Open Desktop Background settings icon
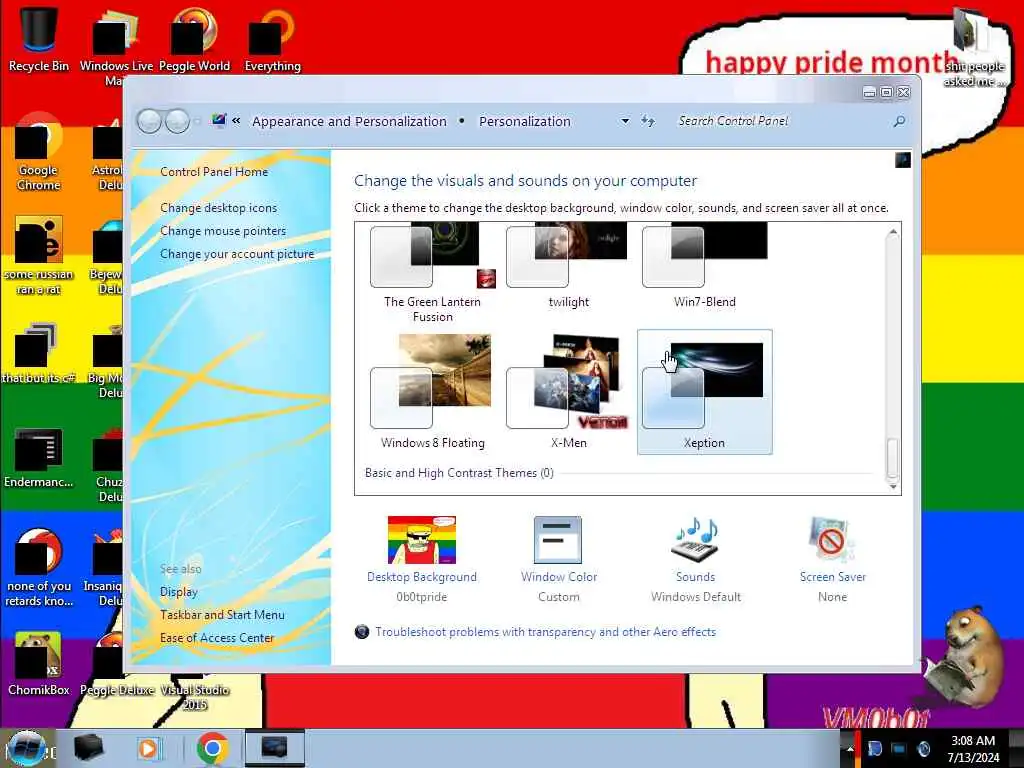Image resolution: width=1024 pixels, height=768 pixels. 422,540
